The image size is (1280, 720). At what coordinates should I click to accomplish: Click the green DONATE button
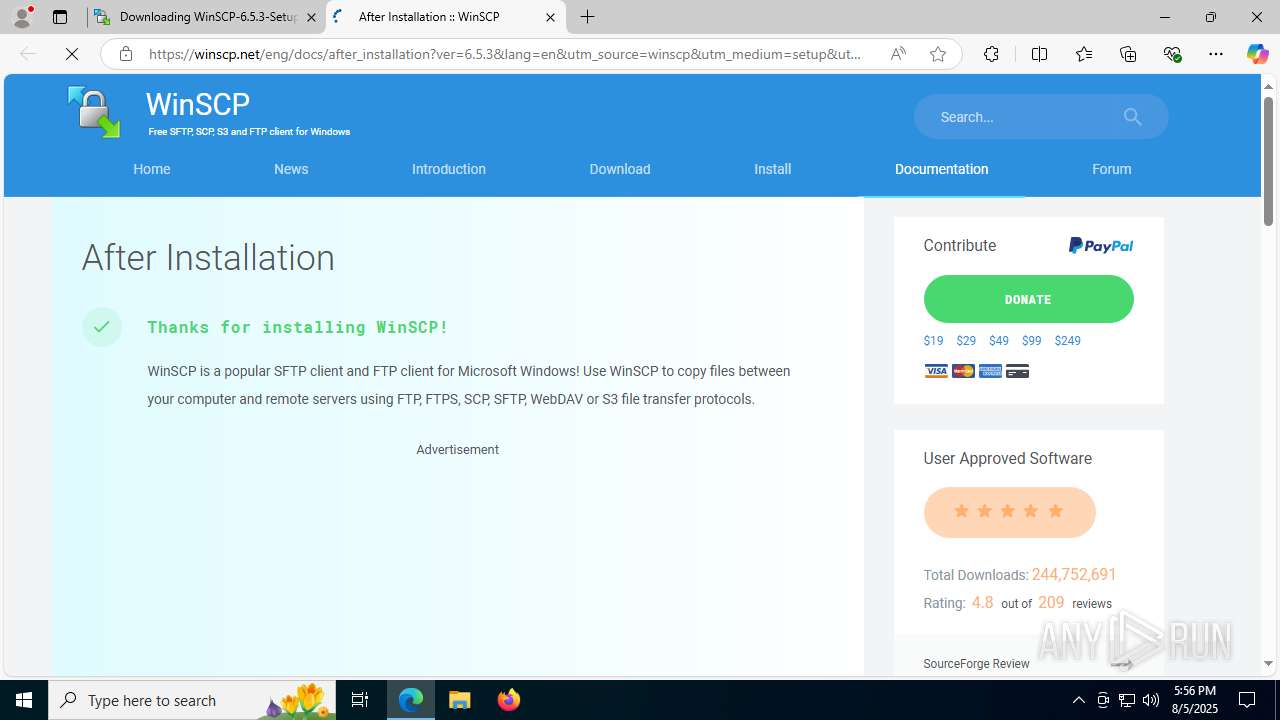point(1028,299)
